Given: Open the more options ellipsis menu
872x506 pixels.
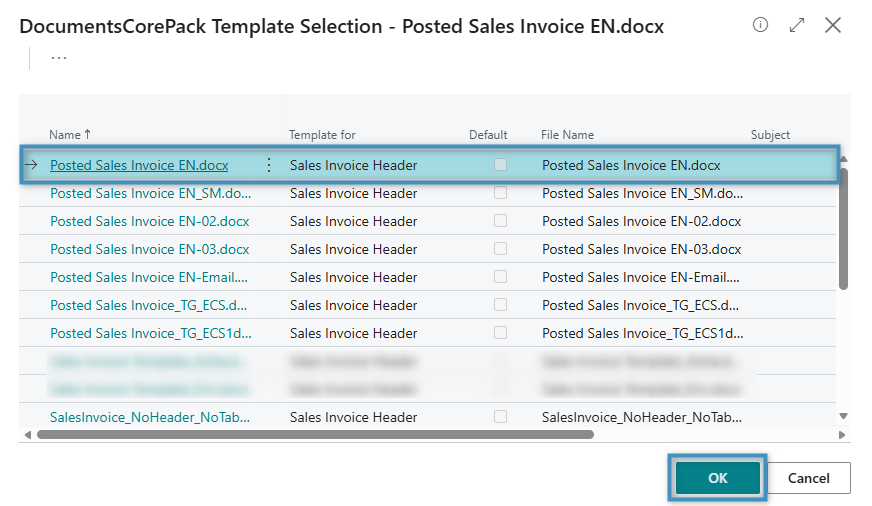Looking at the screenshot, I should tap(59, 58).
